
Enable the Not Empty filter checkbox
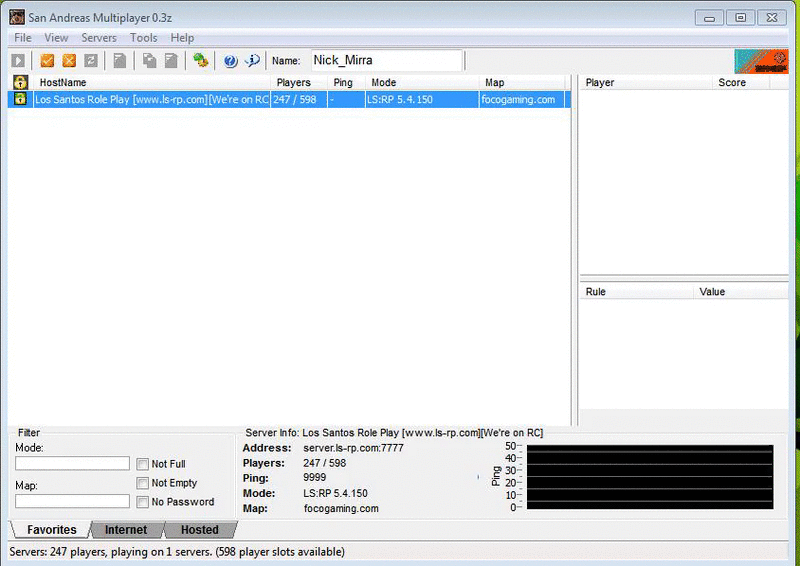pos(142,483)
